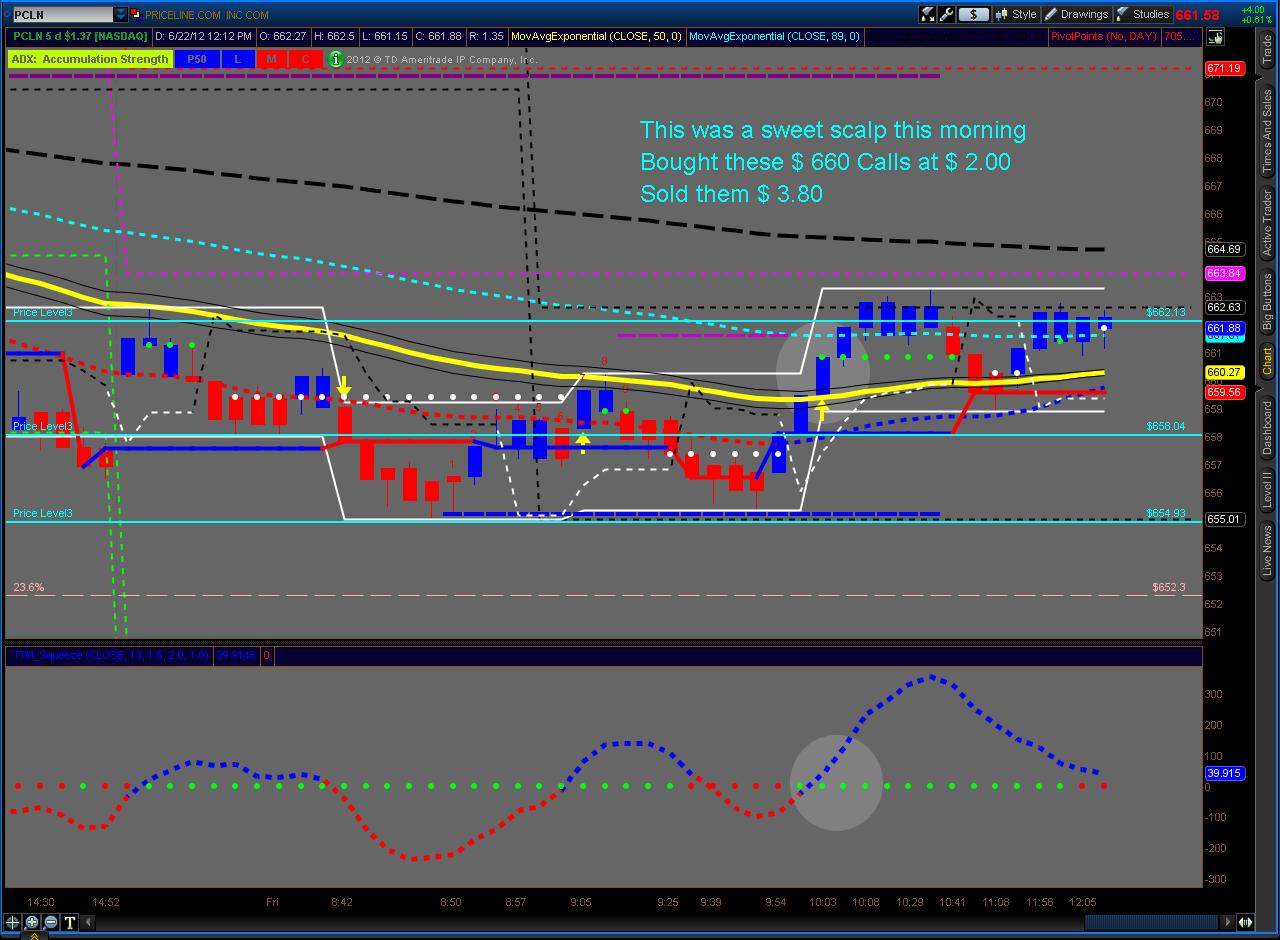
Task: Click the zoom in magnifier icon
Action: click(x=32, y=922)
